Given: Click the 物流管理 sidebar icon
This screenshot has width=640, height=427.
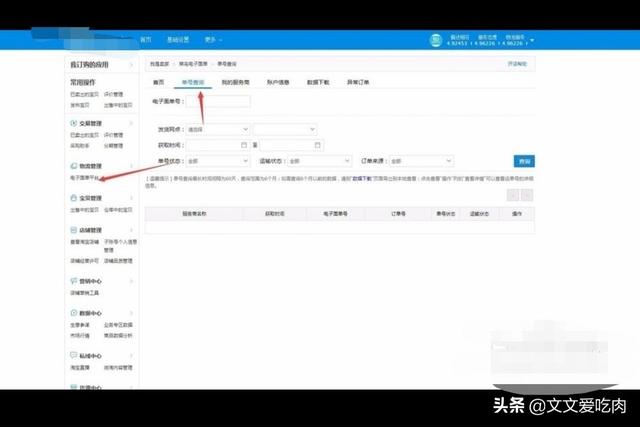Looking at the screenshot, I should (x=74, y=165).
